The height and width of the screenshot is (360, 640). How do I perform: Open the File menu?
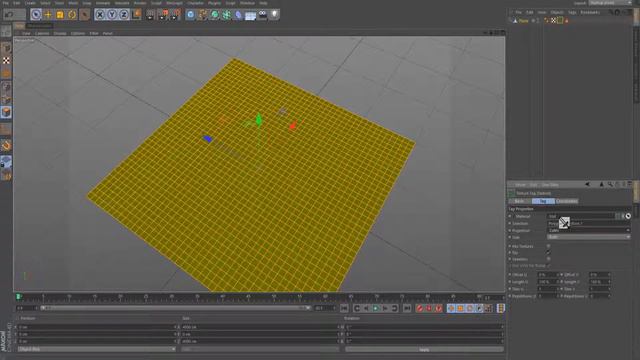click(6, 3)
